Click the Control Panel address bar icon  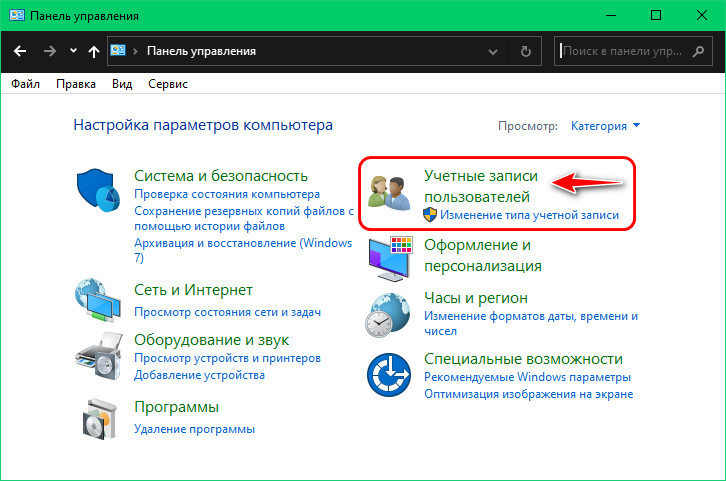point(118,50)
